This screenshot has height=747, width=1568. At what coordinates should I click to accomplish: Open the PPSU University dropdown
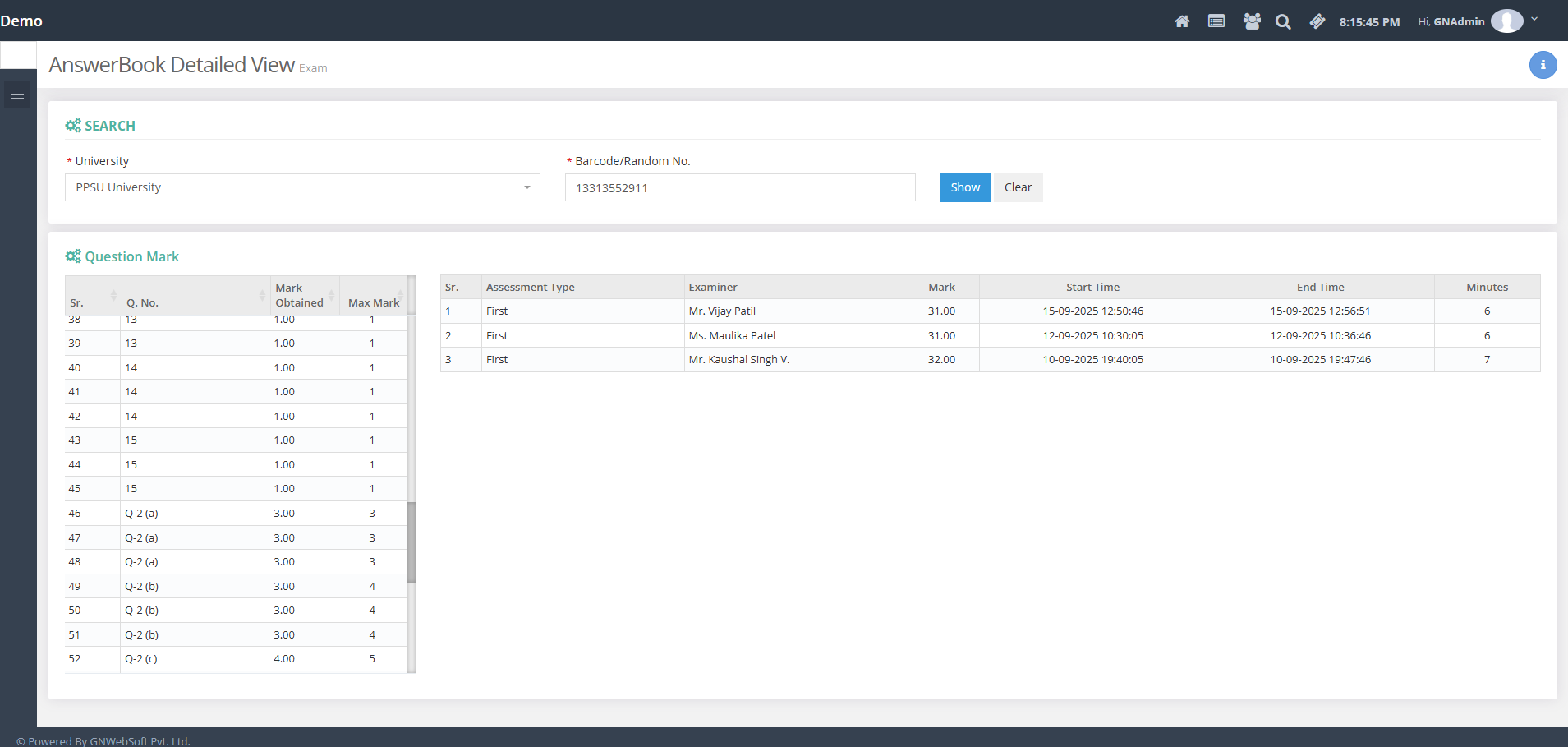tap(302, 187)
